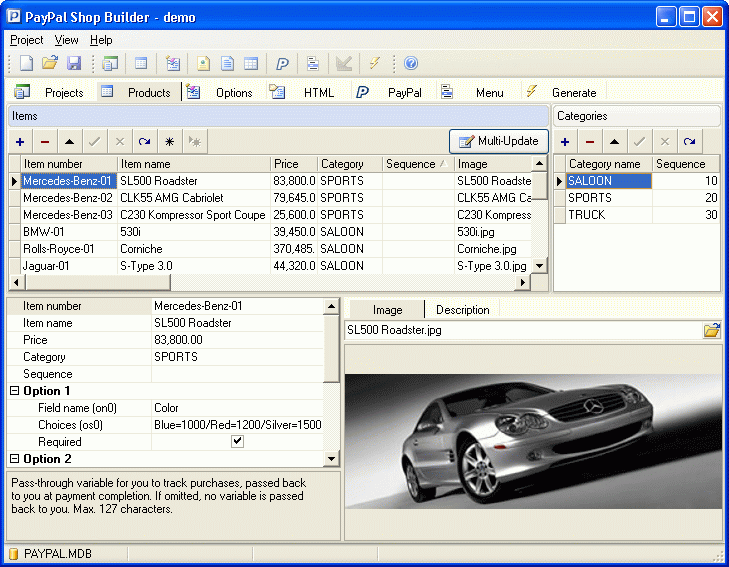The height and width of the screenshot is (567, 729).
Task: Switch to the Generate tab
Action: click(x=563, y=92)
